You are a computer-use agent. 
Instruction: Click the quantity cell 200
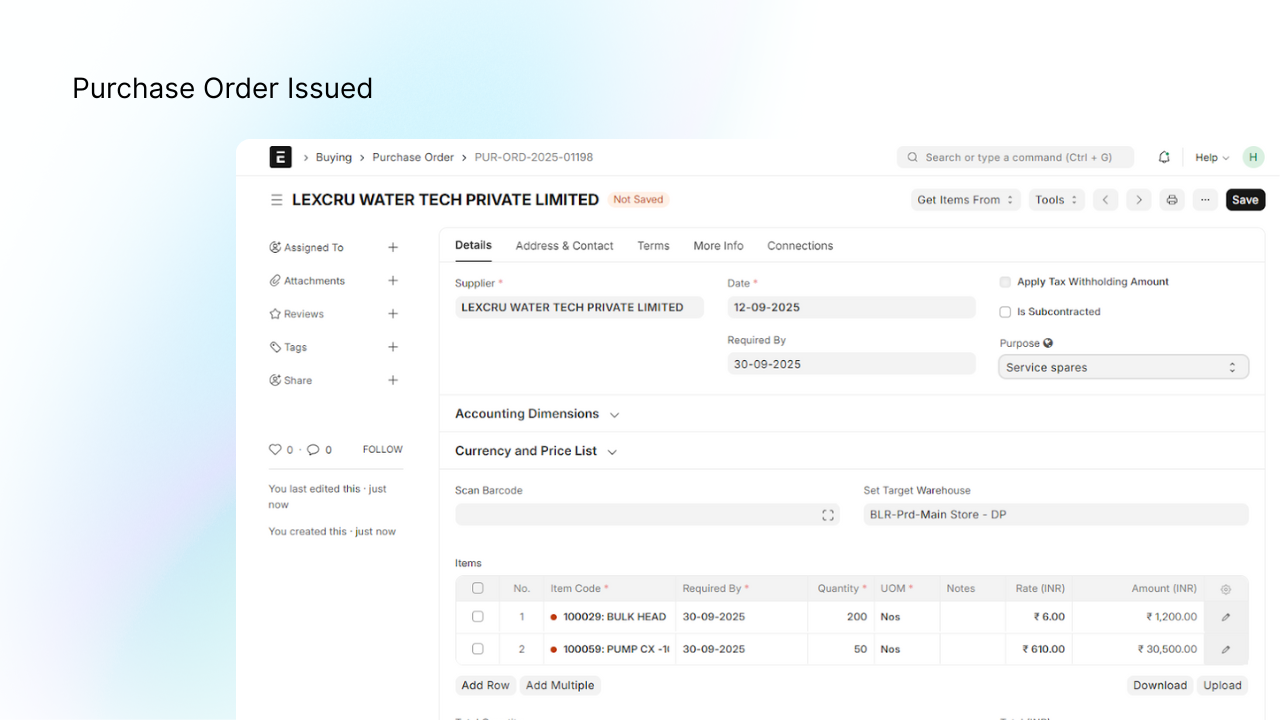[841, 617]
